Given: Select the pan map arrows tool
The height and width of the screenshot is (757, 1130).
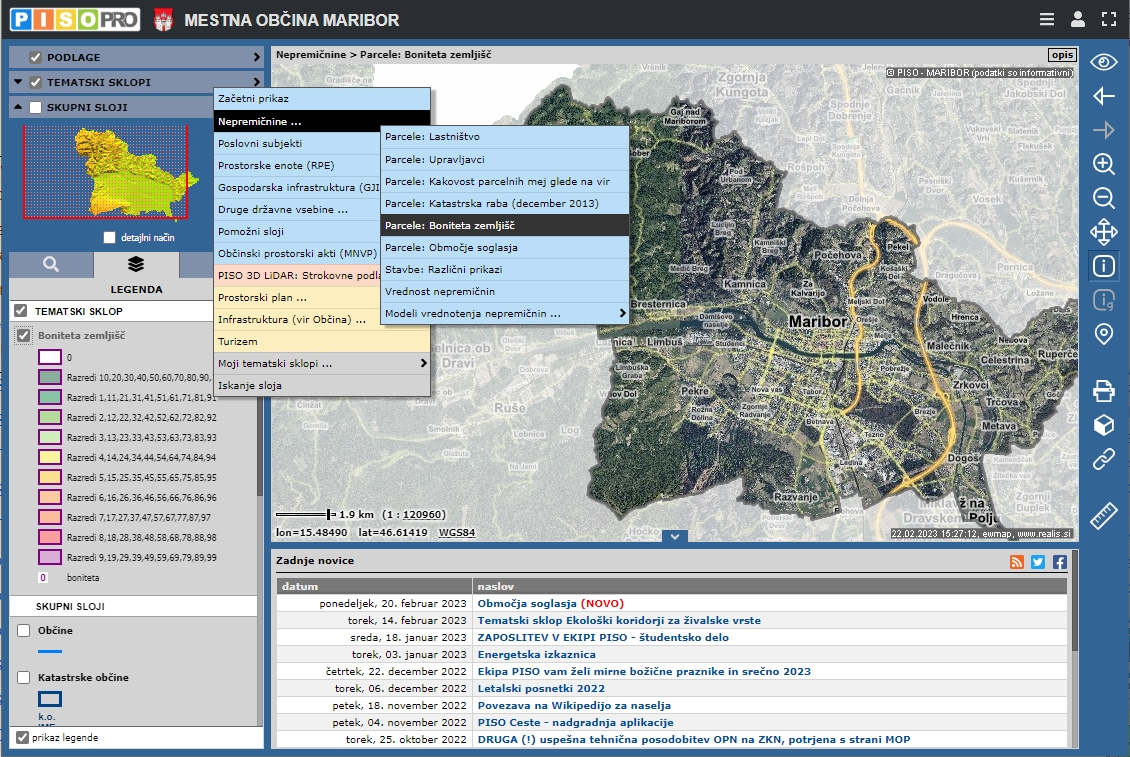Looking at the screenshot, I should click(x=1103, y=232).
